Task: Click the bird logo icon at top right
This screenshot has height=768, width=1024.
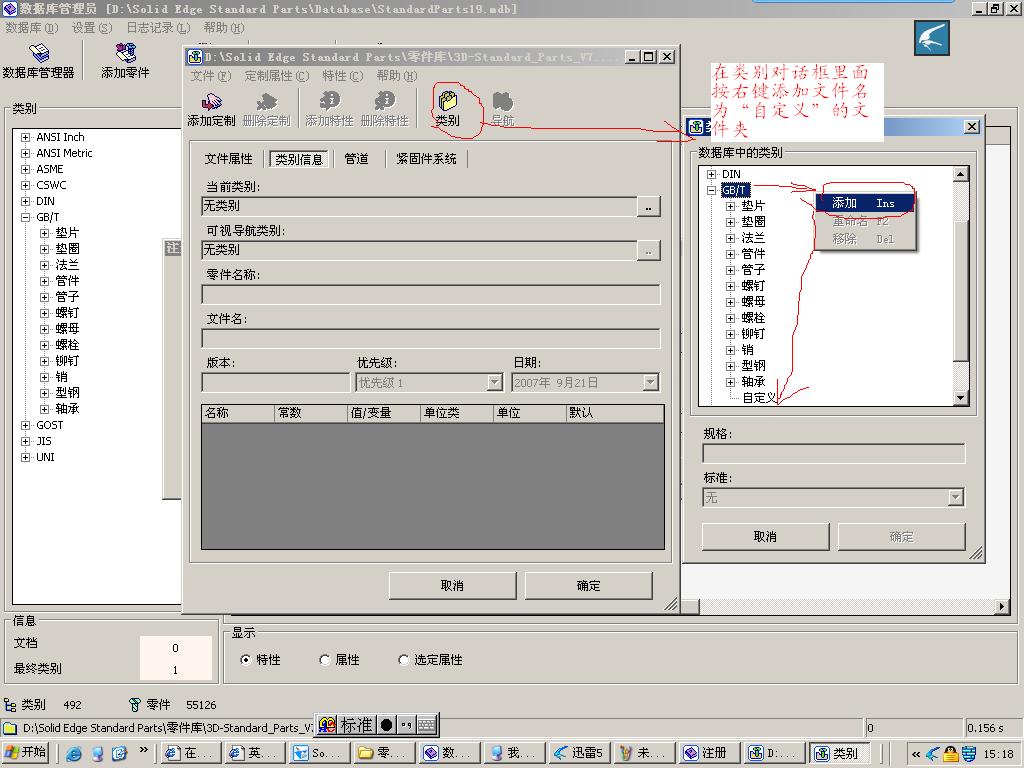Action: 932,38
